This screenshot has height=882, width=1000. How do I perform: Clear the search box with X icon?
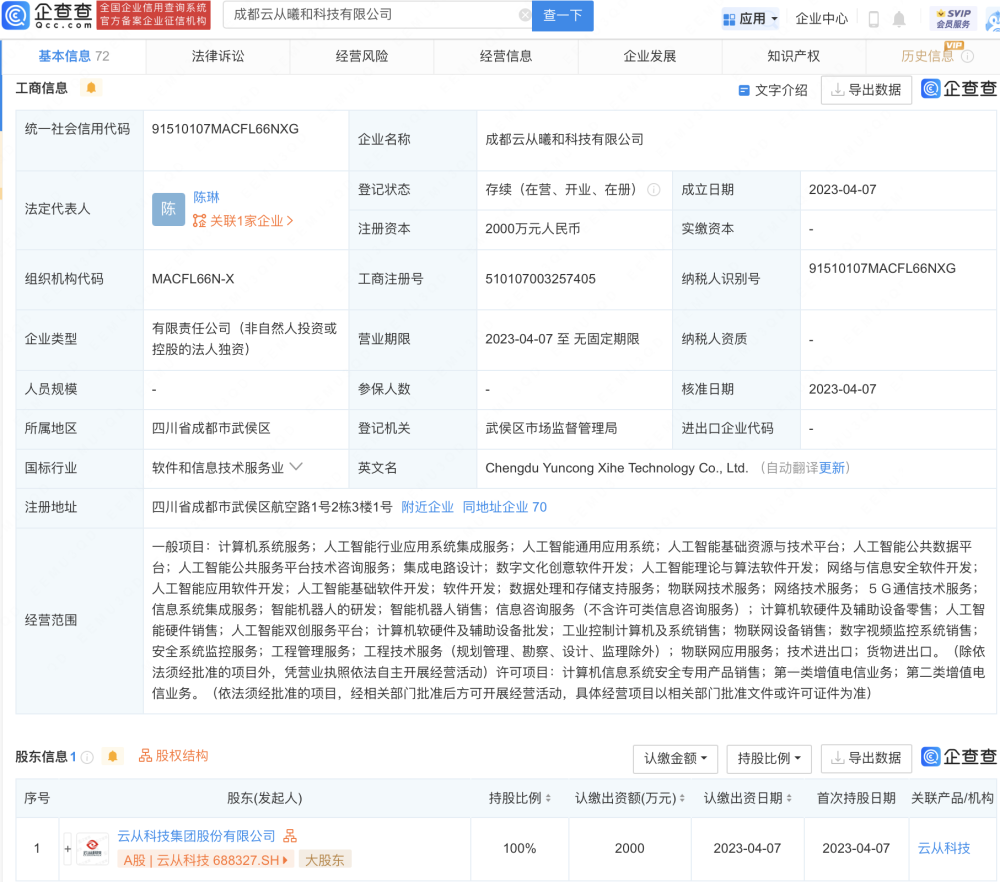coord(524,15)
